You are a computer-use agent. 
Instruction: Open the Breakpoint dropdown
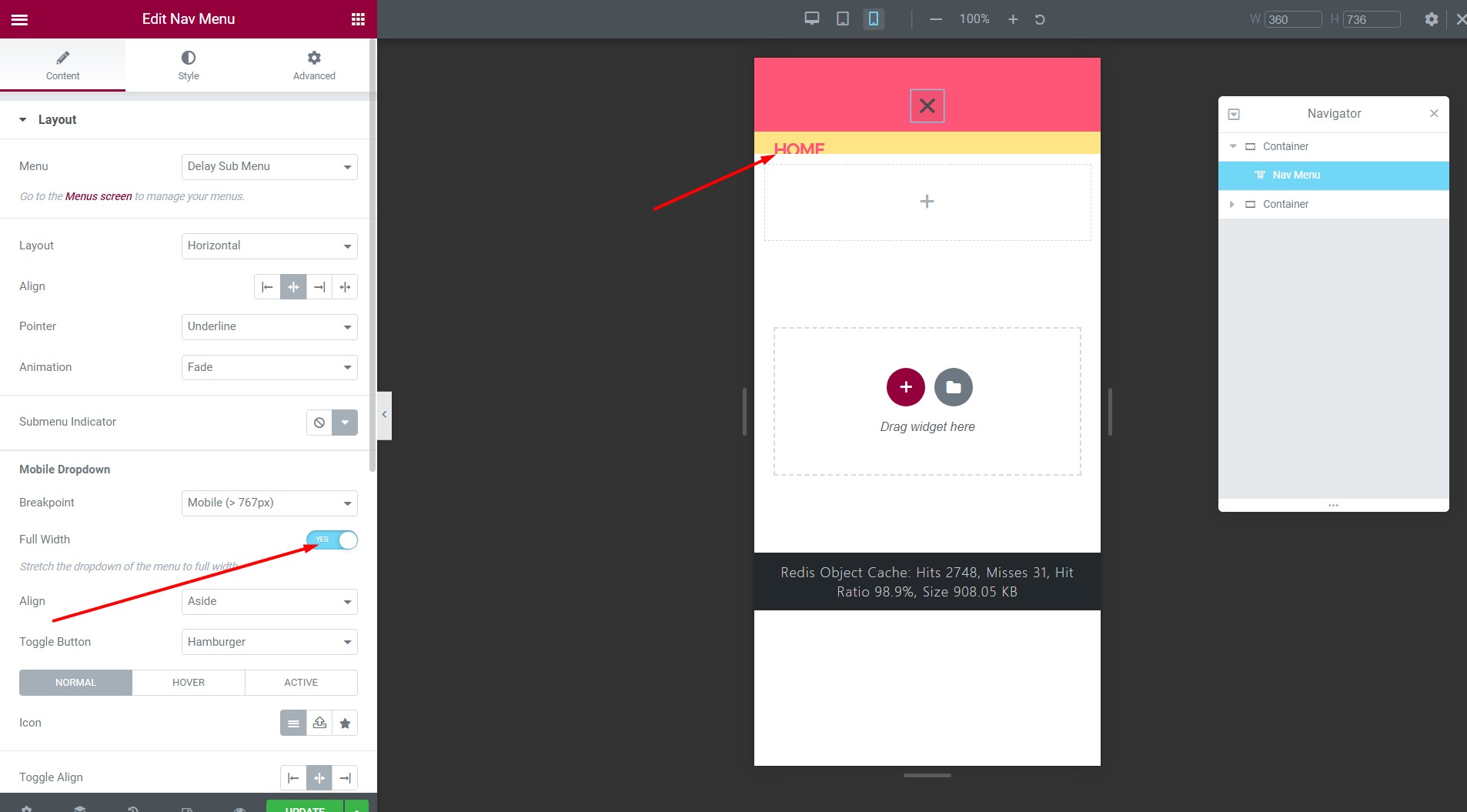269,503
